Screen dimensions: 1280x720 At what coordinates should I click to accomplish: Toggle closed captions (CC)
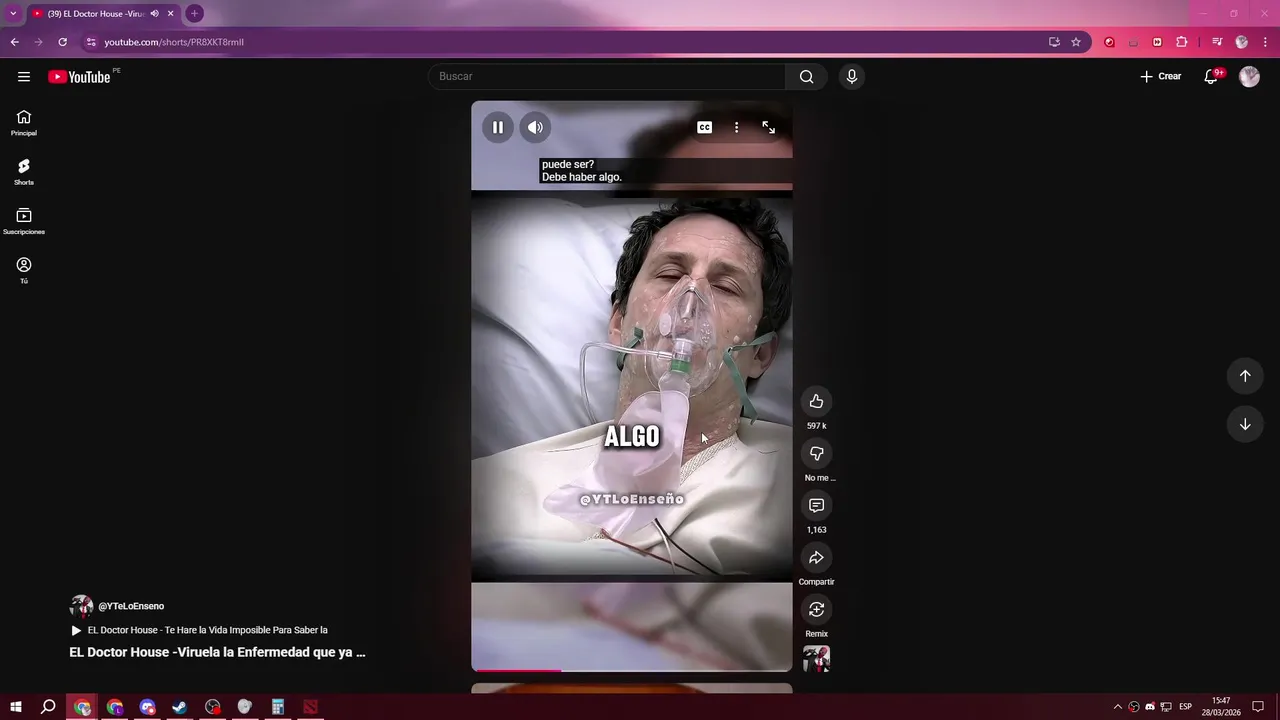[705, 127]
